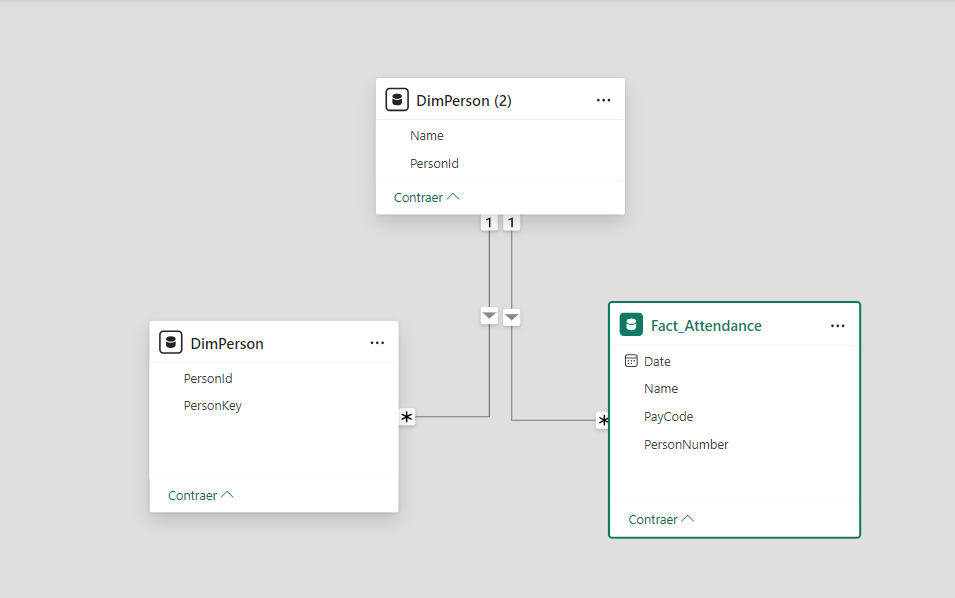955x598 pixels.
Task: Click the filter direction arrow on the Fact_Attendance relationship line
Action: tap(512, 317)
